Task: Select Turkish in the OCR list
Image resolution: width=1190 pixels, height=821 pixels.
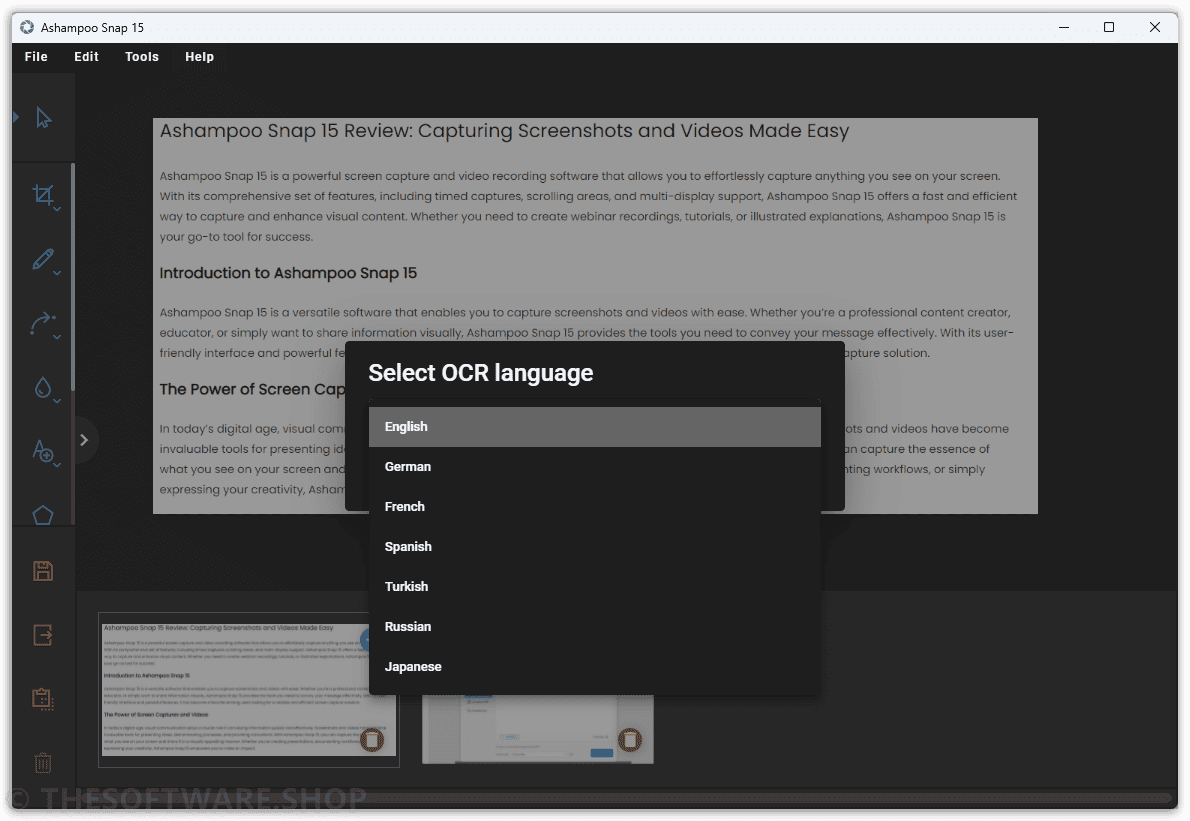Action: coord(594,587)
